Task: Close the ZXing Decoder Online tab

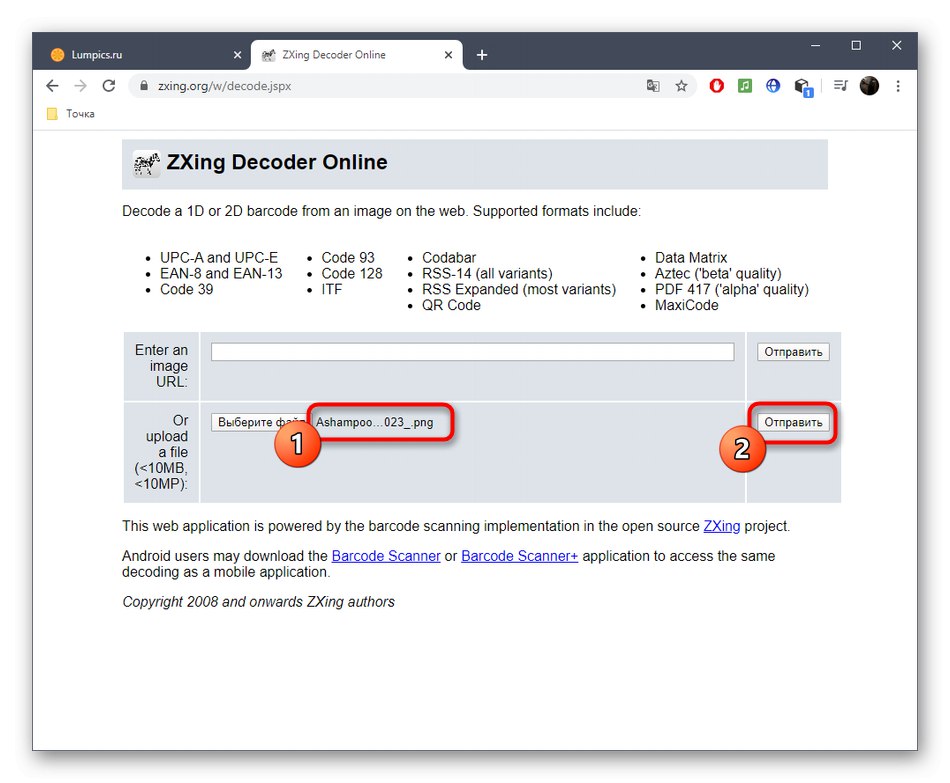Action: pyautogui.click(x=448, y=55)
